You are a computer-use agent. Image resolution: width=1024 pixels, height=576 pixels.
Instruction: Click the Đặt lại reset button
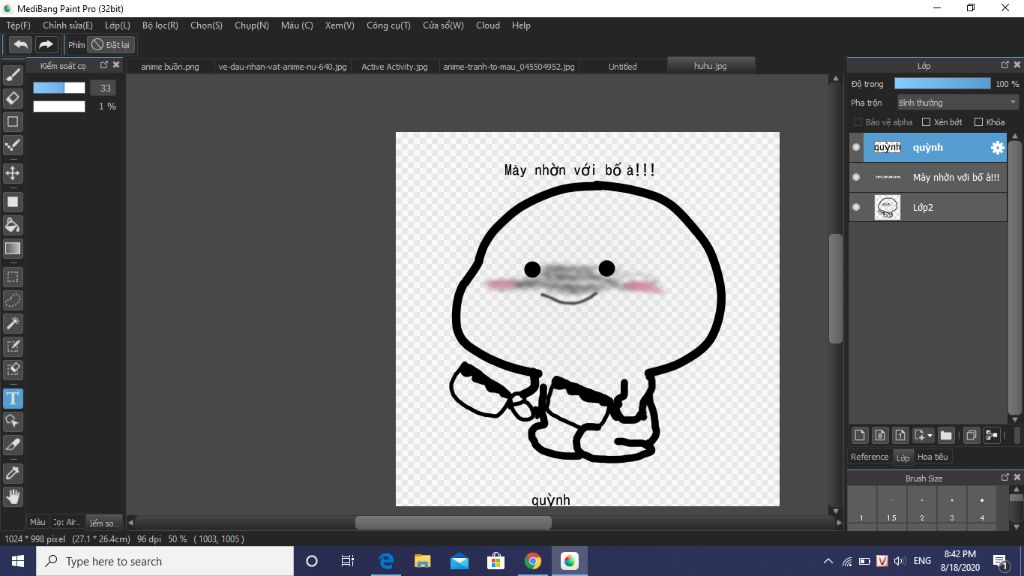[111, 44]
